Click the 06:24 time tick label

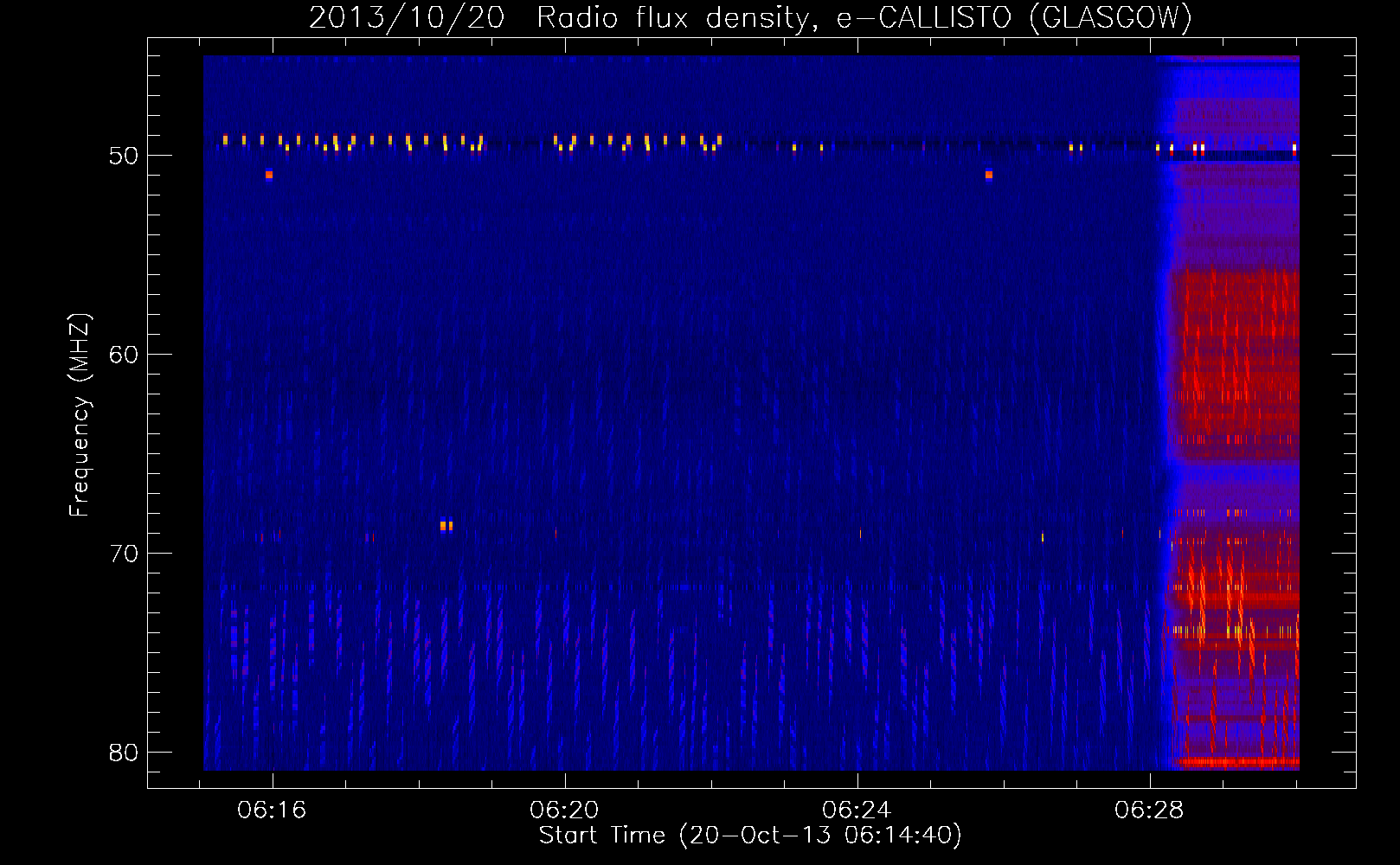(857, 811)
